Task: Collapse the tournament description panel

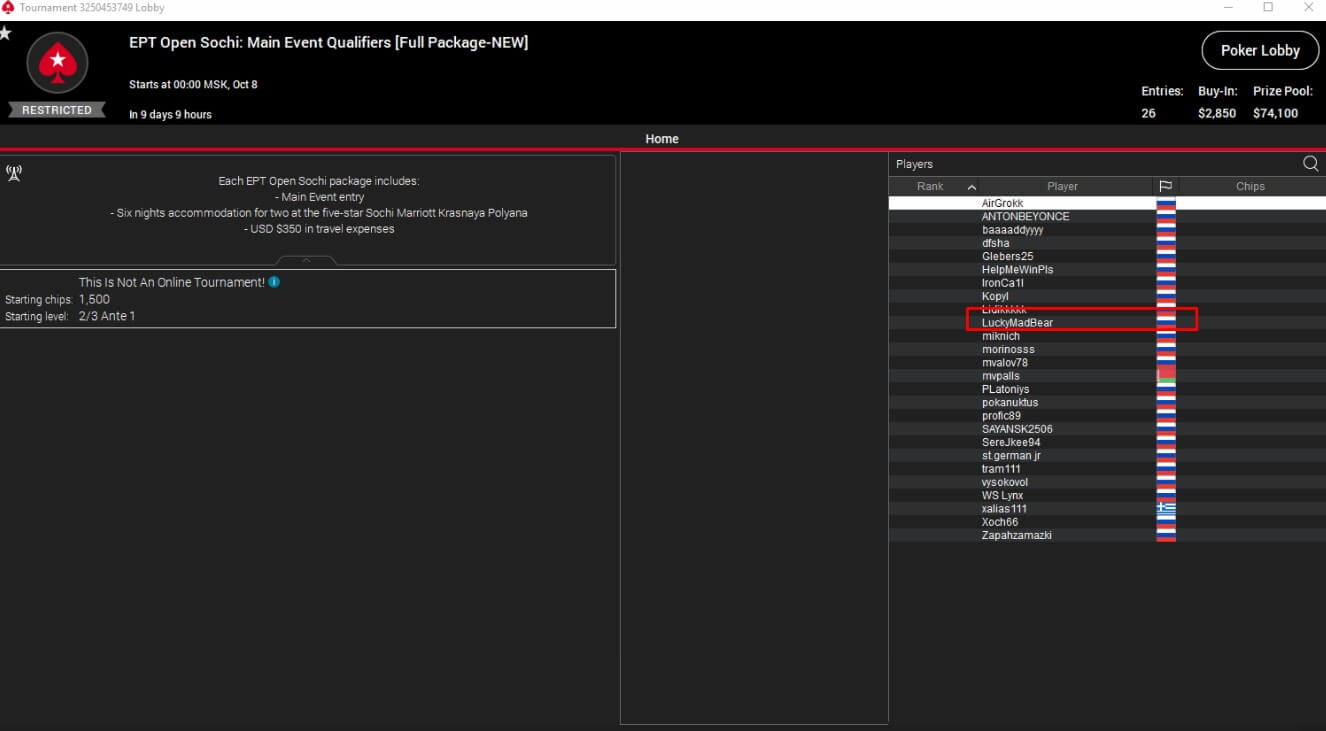Action: (307, 260)
